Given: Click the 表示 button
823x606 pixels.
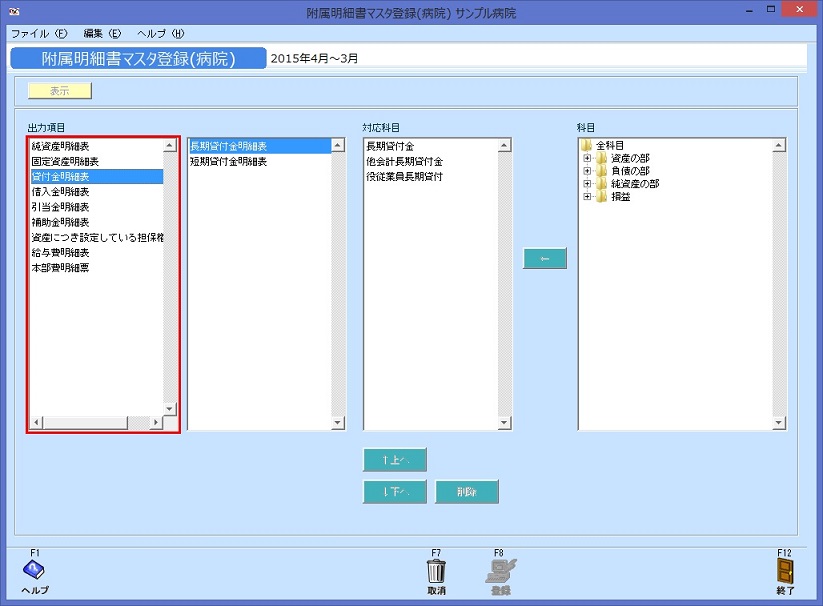Looking at the screenshot, I should click(58, 90).
